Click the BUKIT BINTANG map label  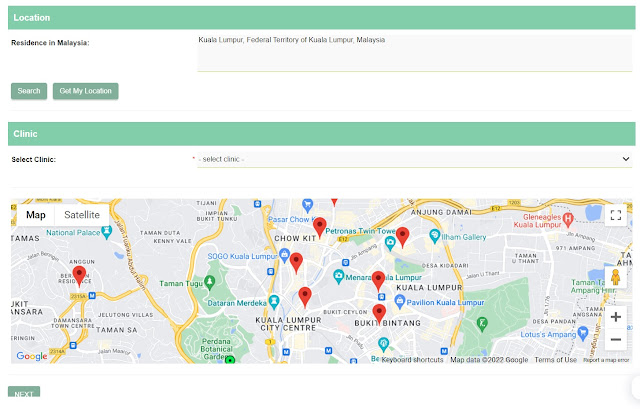(x=387, y=323)
